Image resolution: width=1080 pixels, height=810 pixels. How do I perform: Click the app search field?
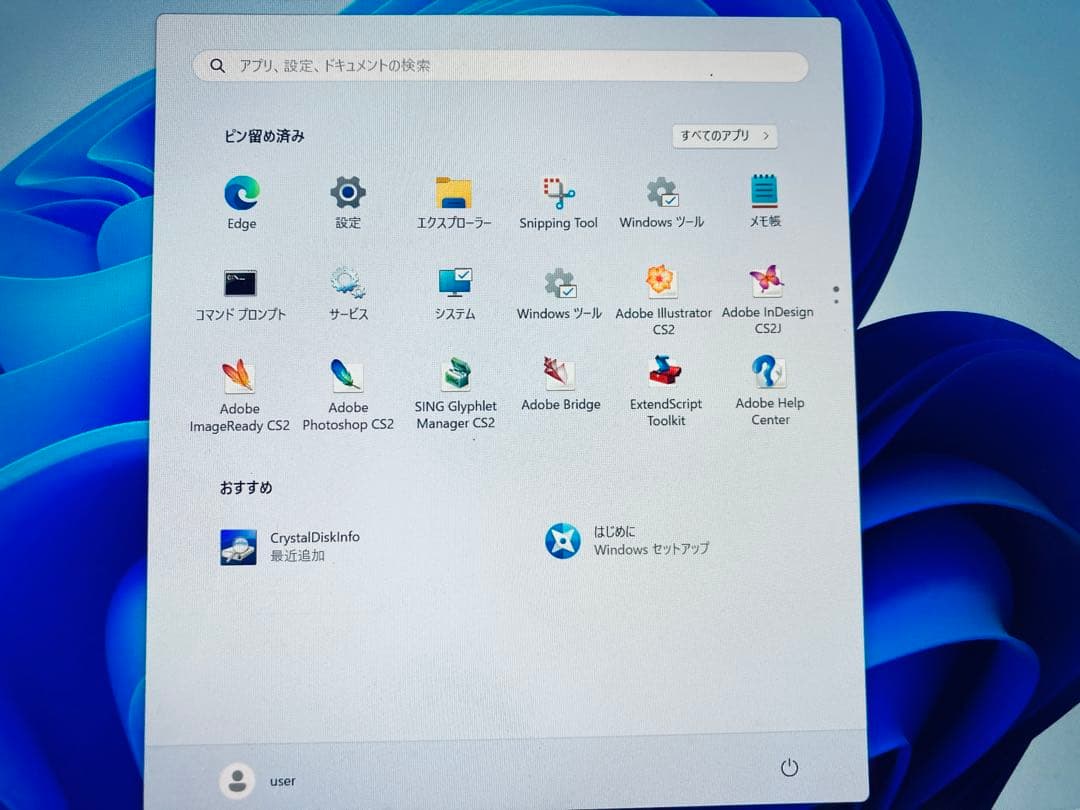click(500, 66)
